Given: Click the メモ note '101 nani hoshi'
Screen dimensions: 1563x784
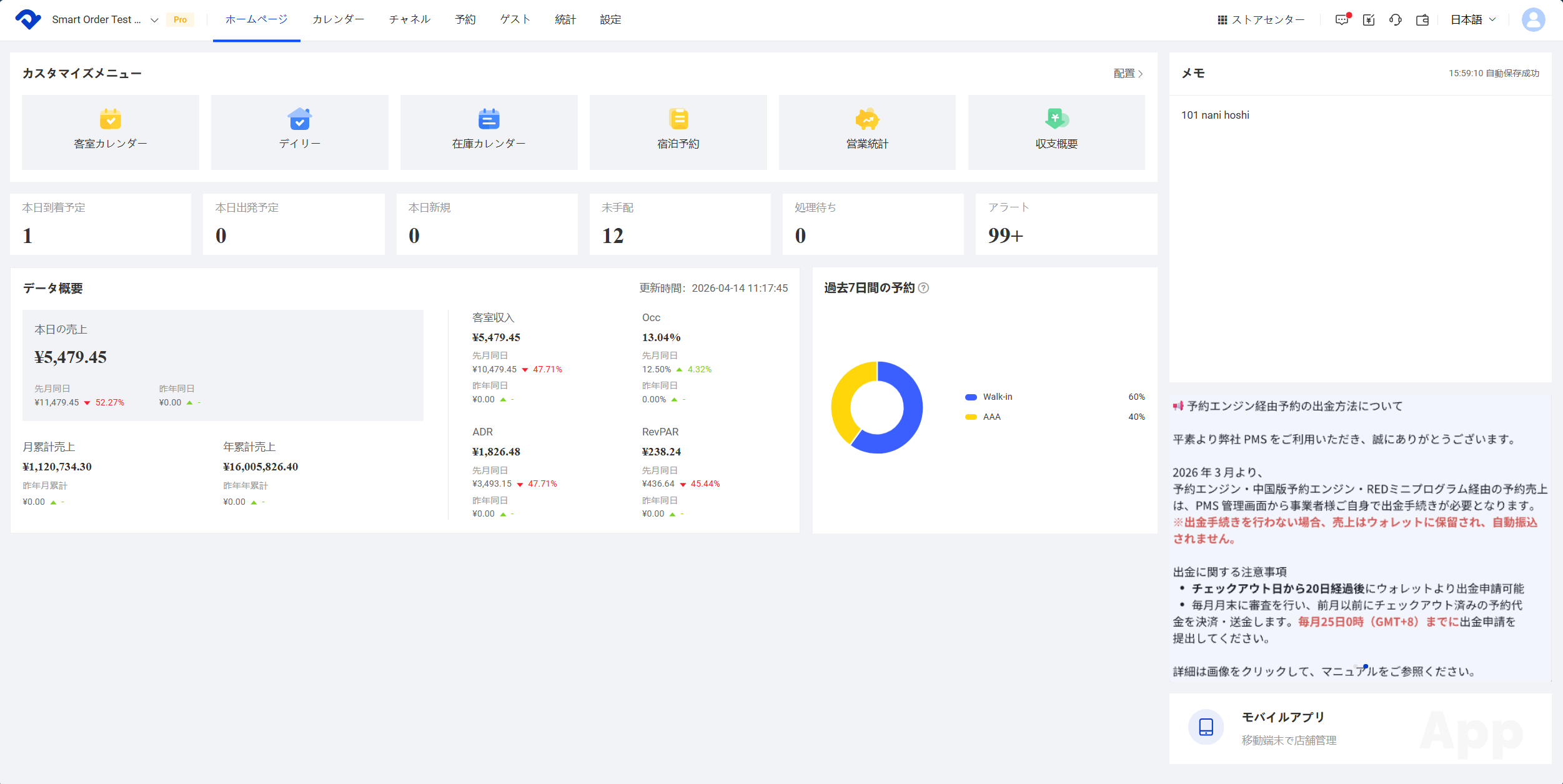Looking at the screenshot, I should coord(1214,114).
